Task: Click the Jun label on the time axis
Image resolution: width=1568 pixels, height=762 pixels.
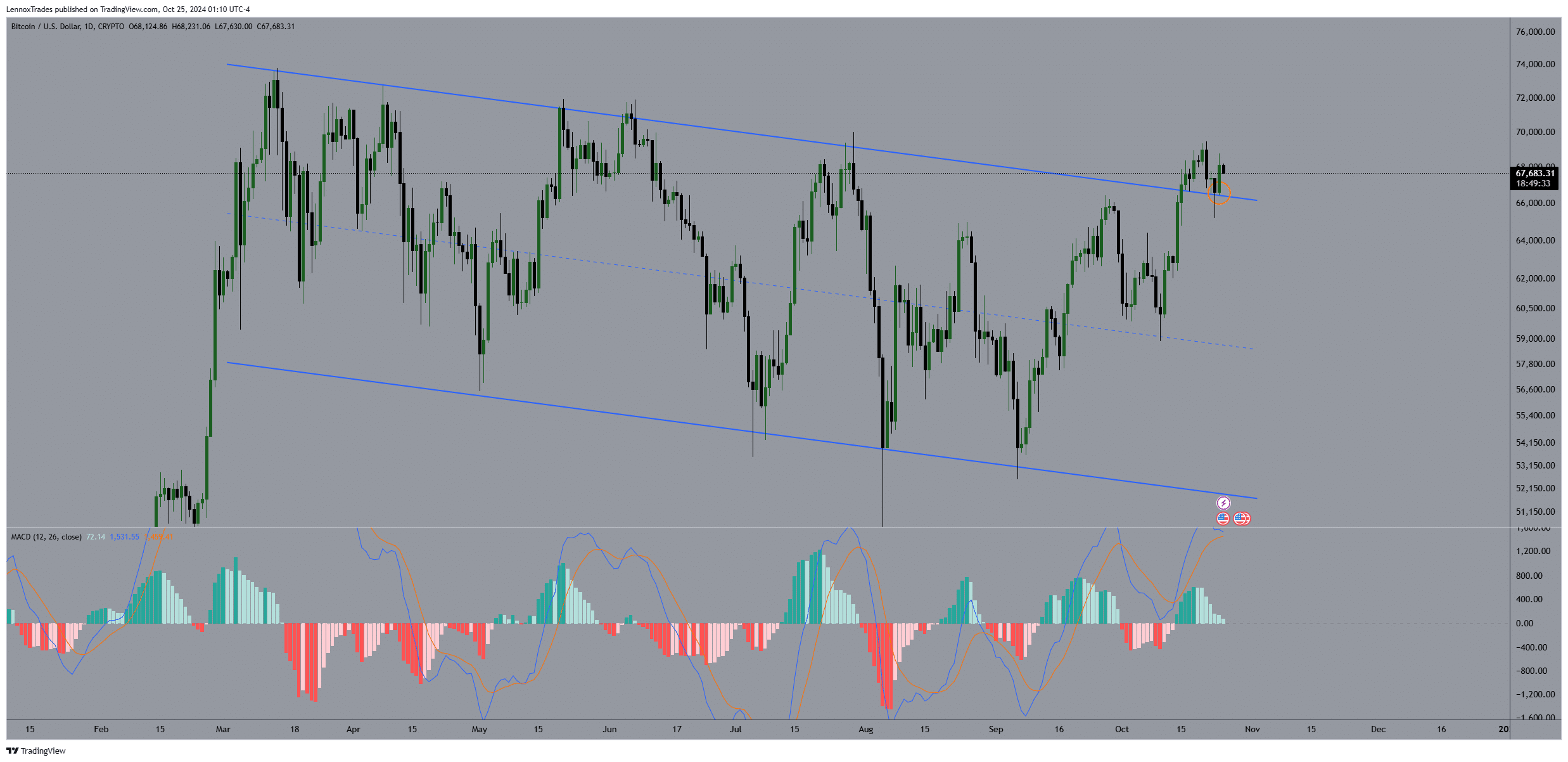Action: click(609, 729)
